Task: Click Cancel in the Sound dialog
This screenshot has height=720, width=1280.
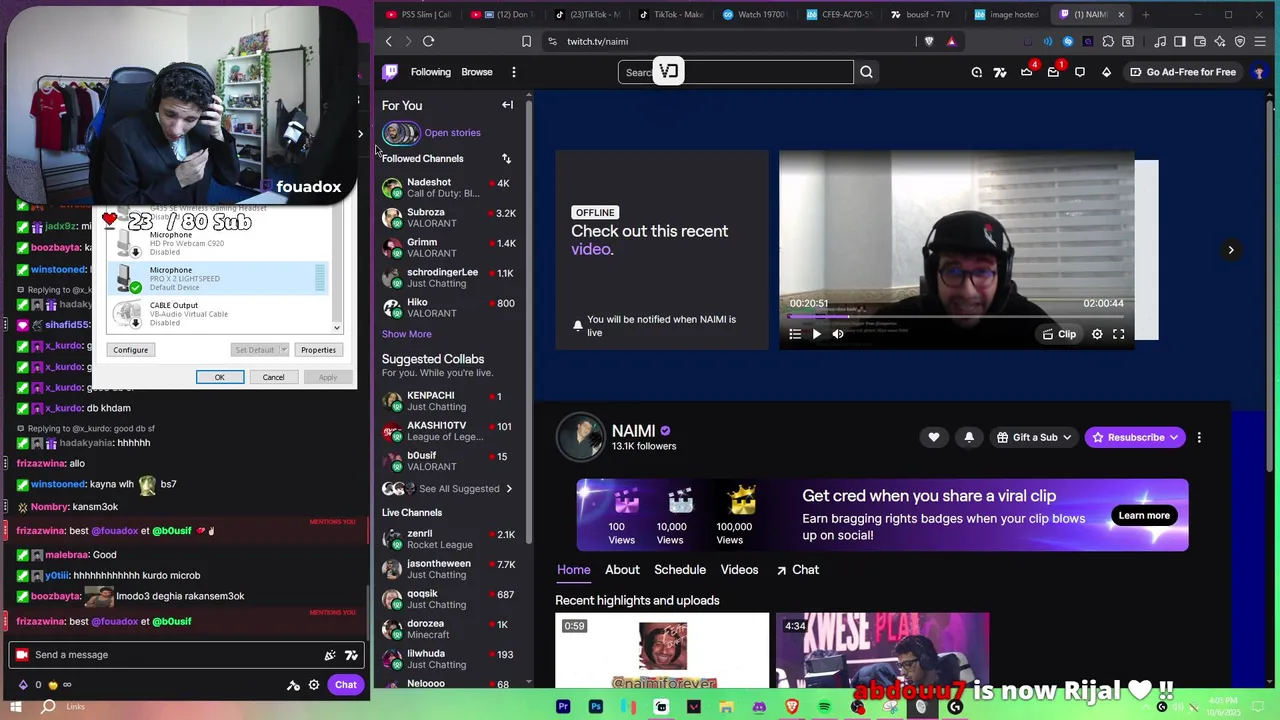Action: tap(274, 377)
